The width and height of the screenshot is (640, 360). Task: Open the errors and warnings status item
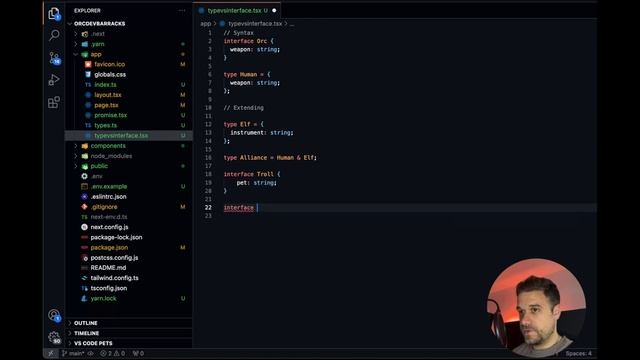pos(113,353)
